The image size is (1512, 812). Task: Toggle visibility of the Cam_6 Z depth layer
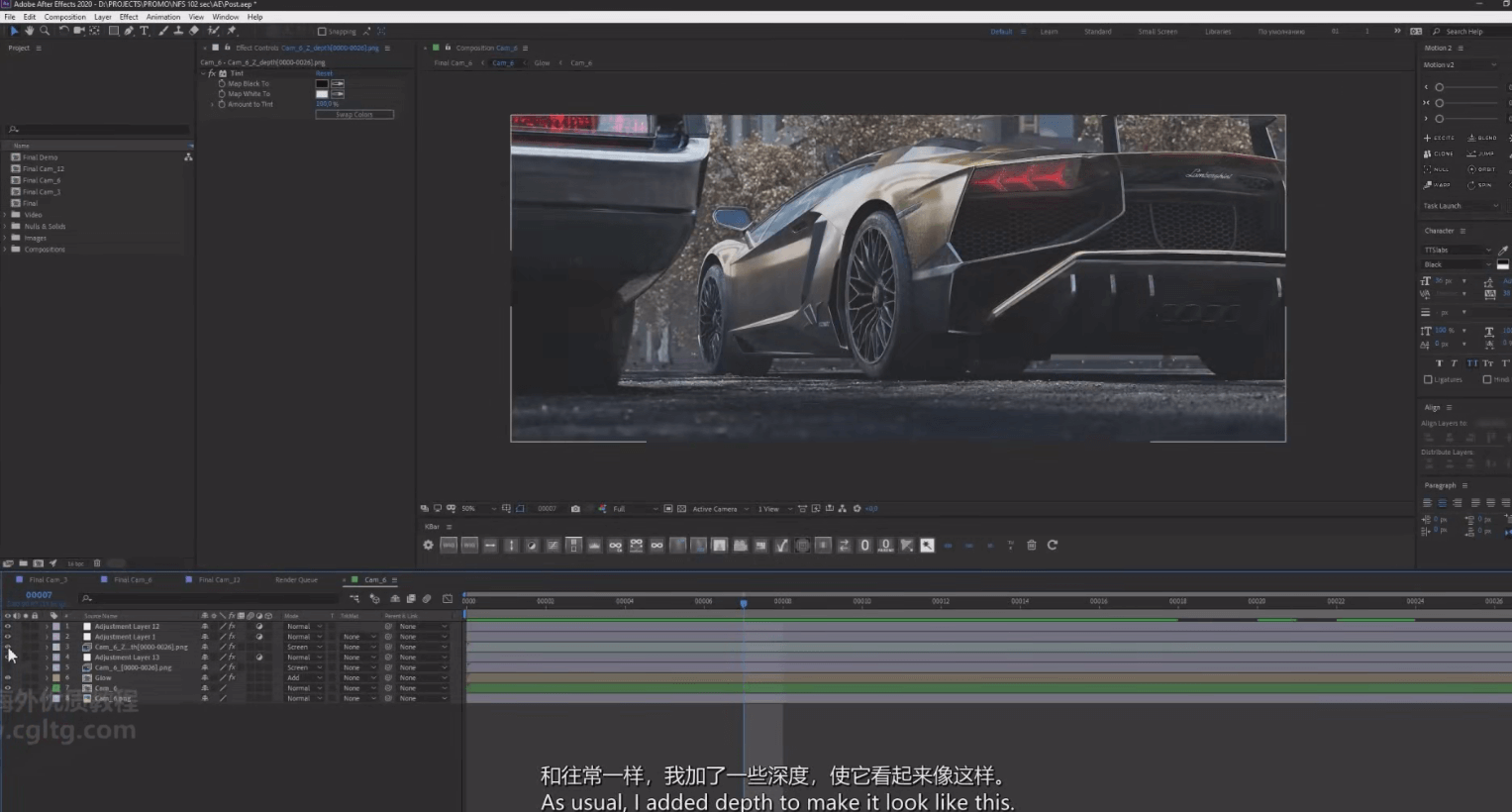pyautogui.click(x=8, y=647)
